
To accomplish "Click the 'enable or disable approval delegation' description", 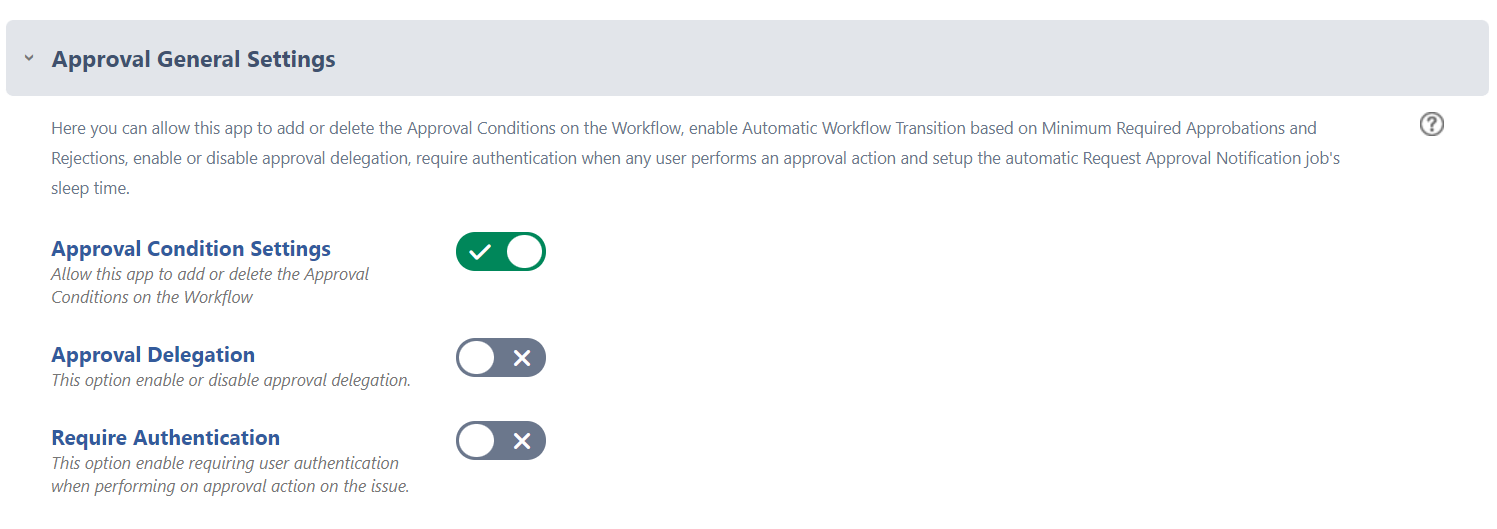I will (x=231, y=380).
